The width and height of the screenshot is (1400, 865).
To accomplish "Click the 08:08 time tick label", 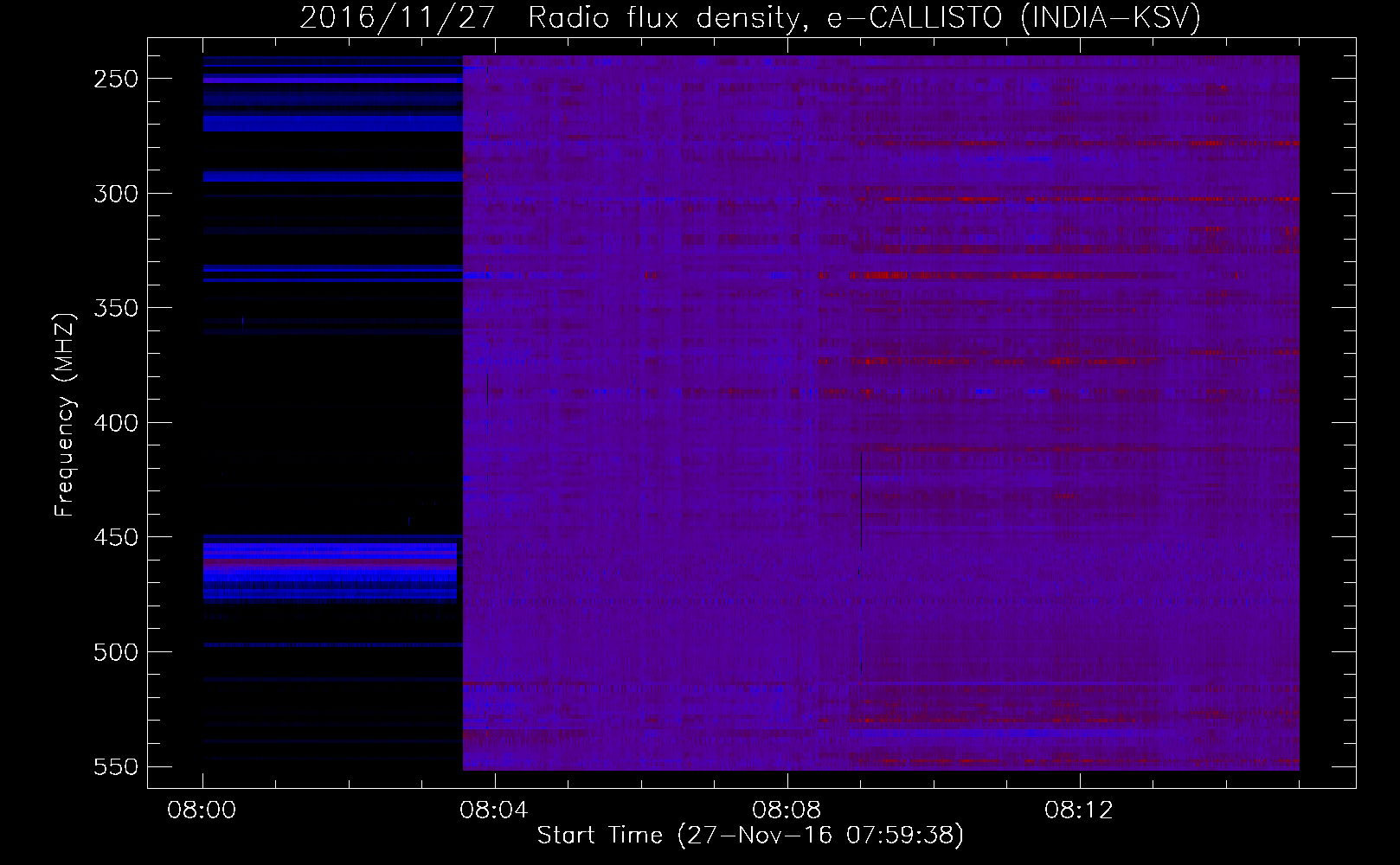I will pos(787,811).
